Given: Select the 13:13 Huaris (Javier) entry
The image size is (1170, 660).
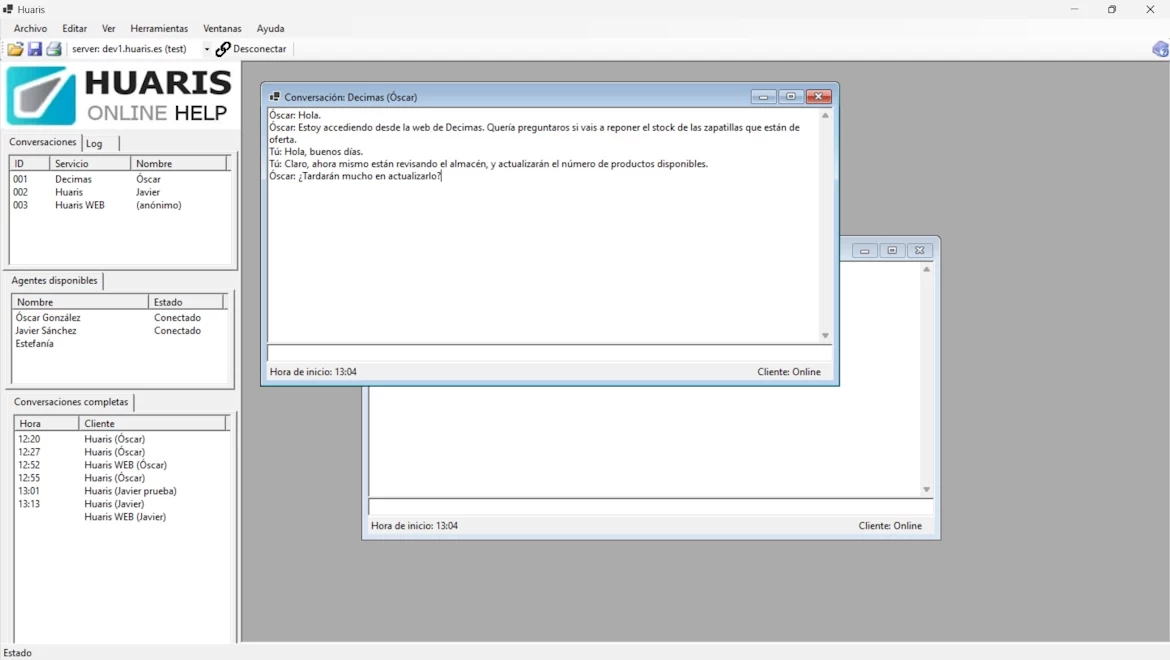Looking at the screenshot, I should click(121, 504).
